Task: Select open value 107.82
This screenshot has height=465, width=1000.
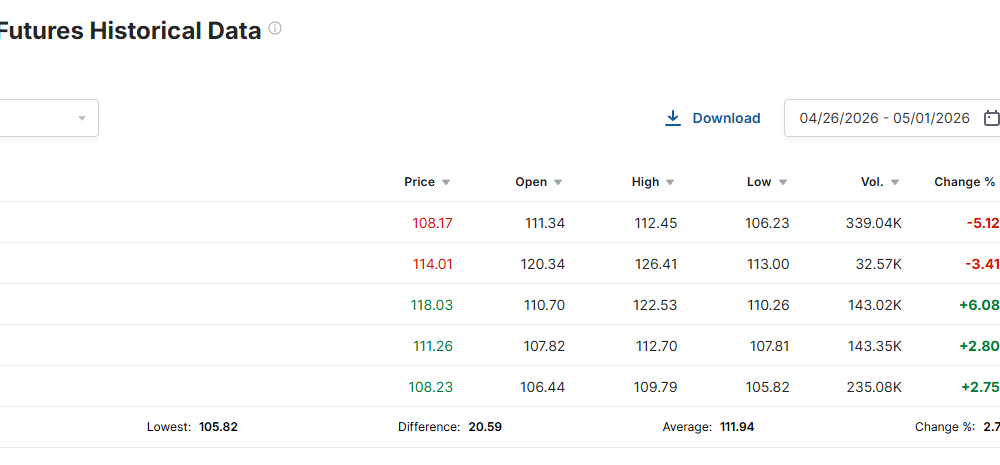Action: click(544, 346)
